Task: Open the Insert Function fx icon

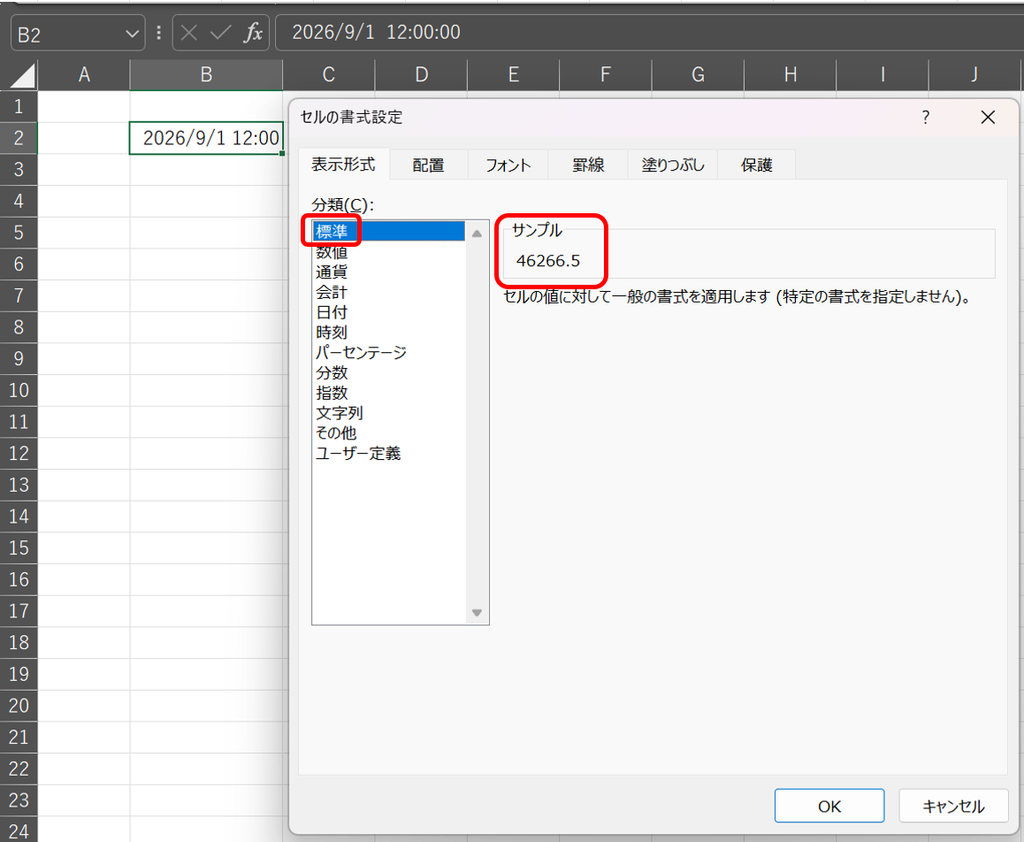Action: point(253,33)
